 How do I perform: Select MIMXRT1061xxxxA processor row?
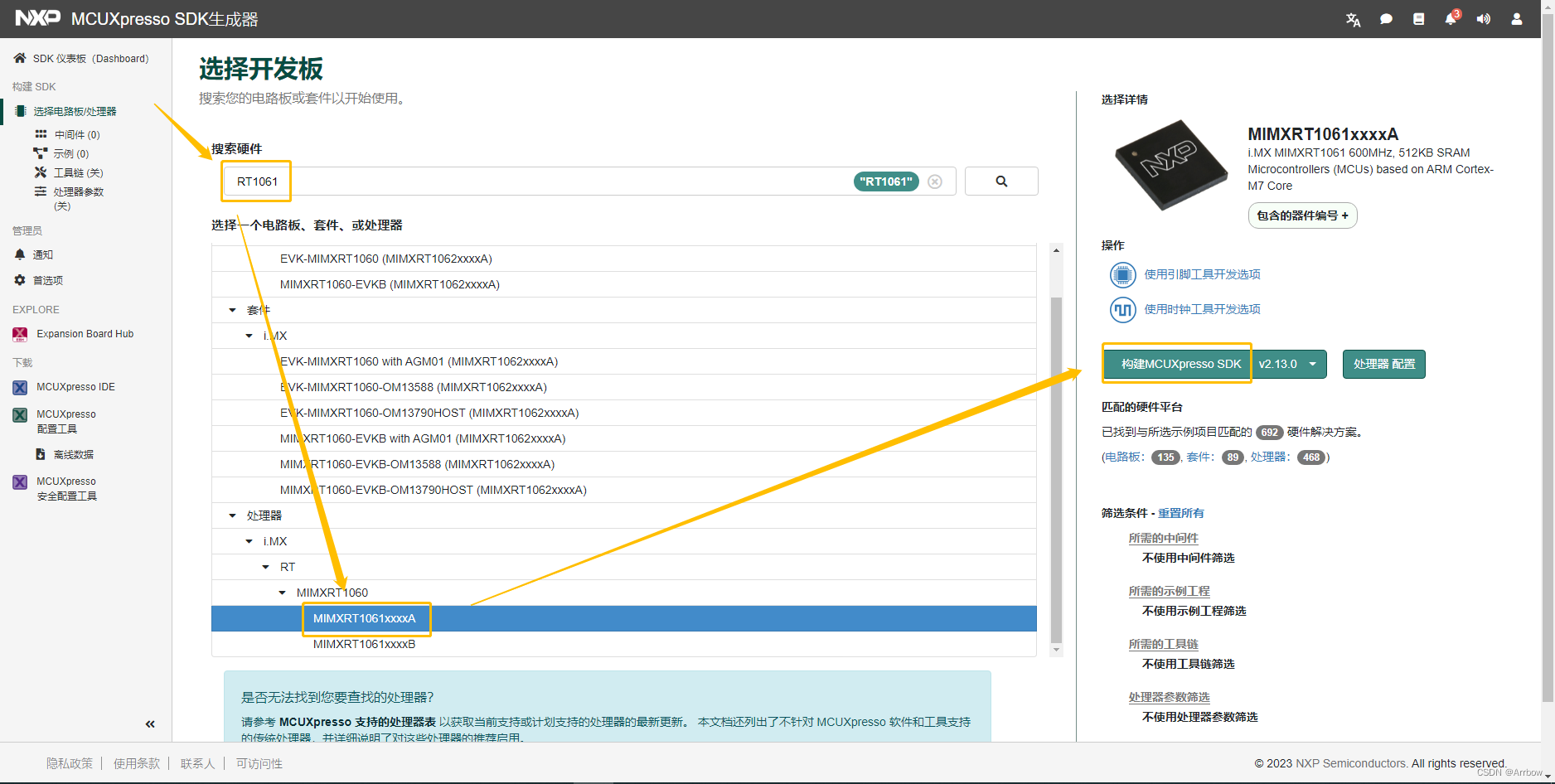(x=624, y=618)
